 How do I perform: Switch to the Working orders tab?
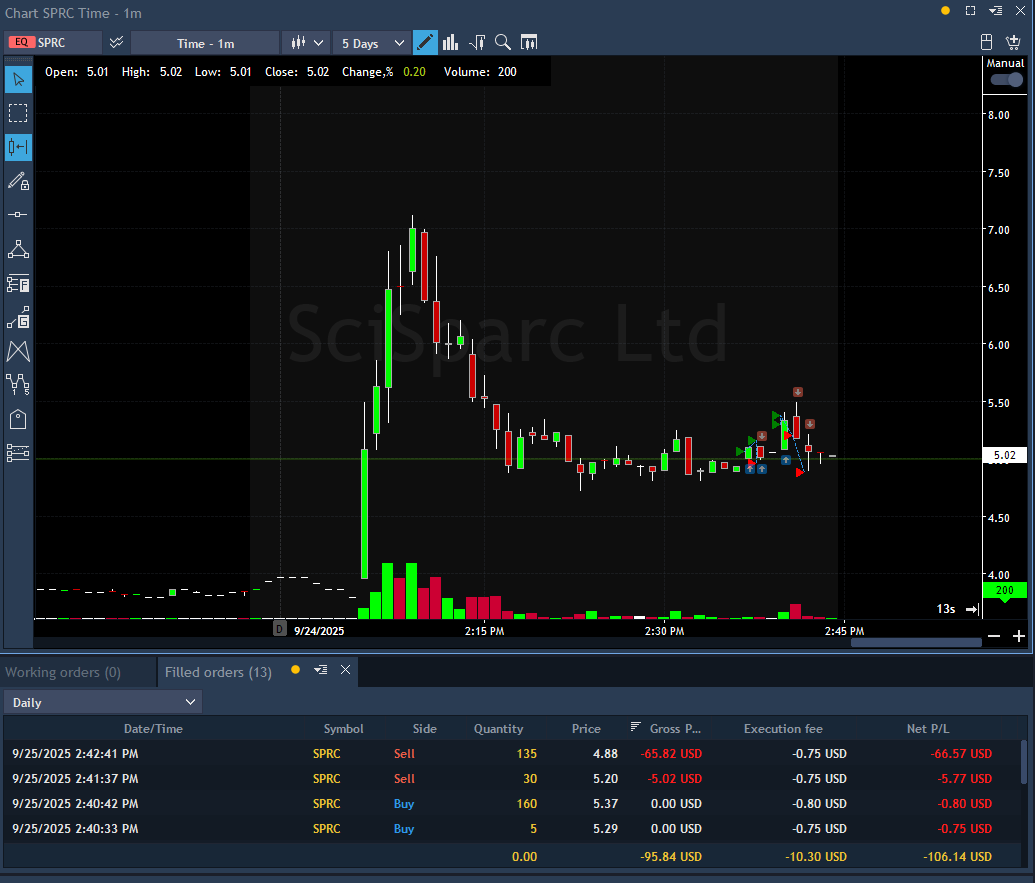[x=63, y=672]
